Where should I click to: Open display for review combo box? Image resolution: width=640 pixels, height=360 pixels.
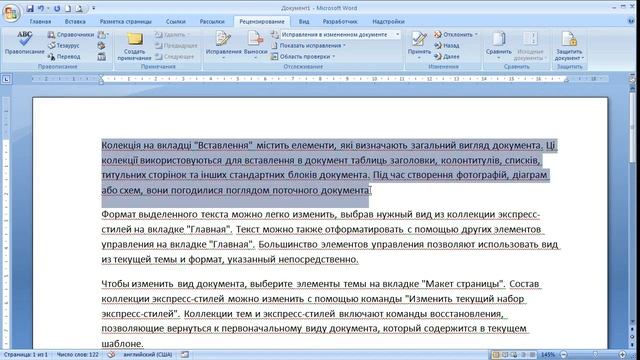340,35
